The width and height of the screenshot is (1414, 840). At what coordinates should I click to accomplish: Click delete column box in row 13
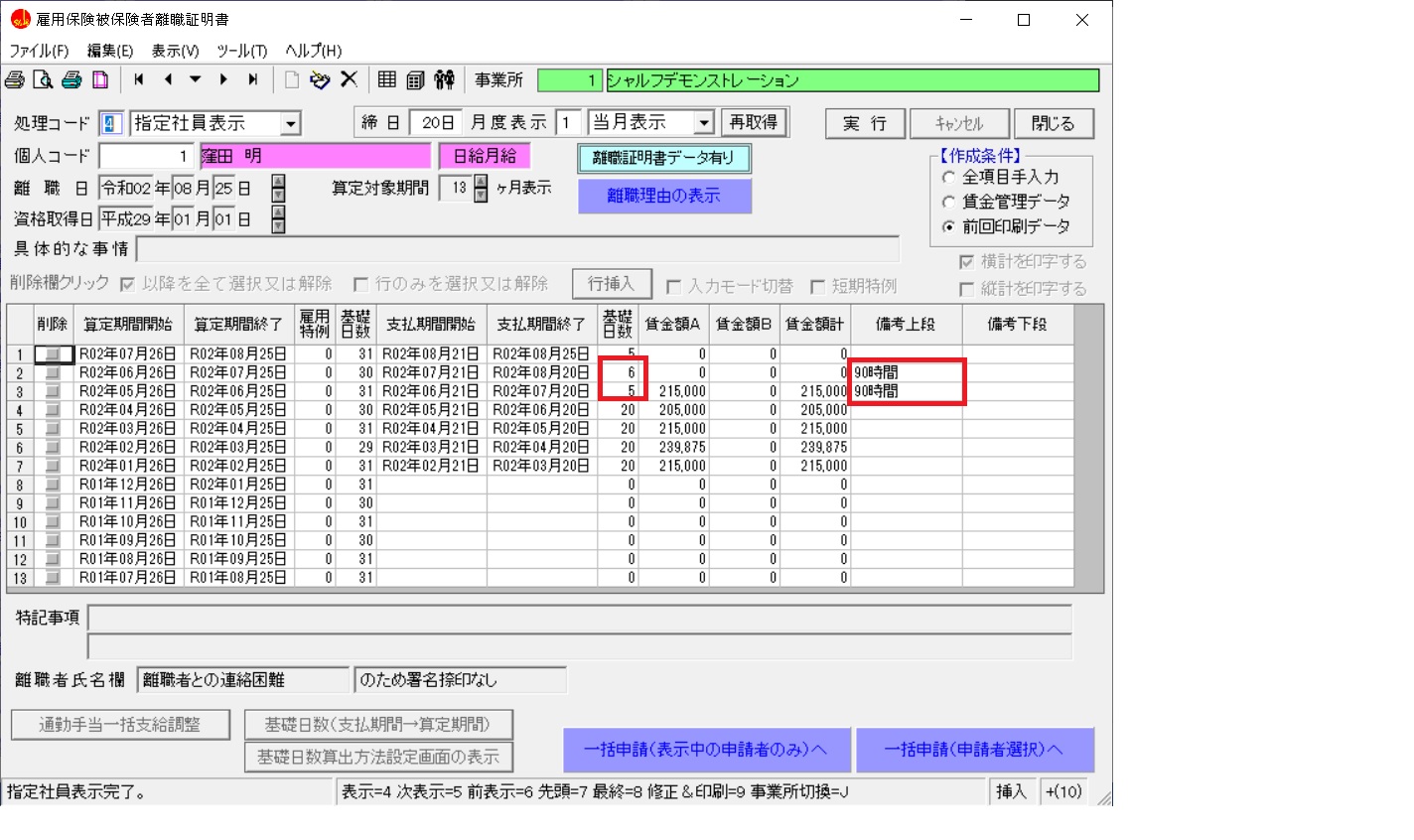point(52,578)
